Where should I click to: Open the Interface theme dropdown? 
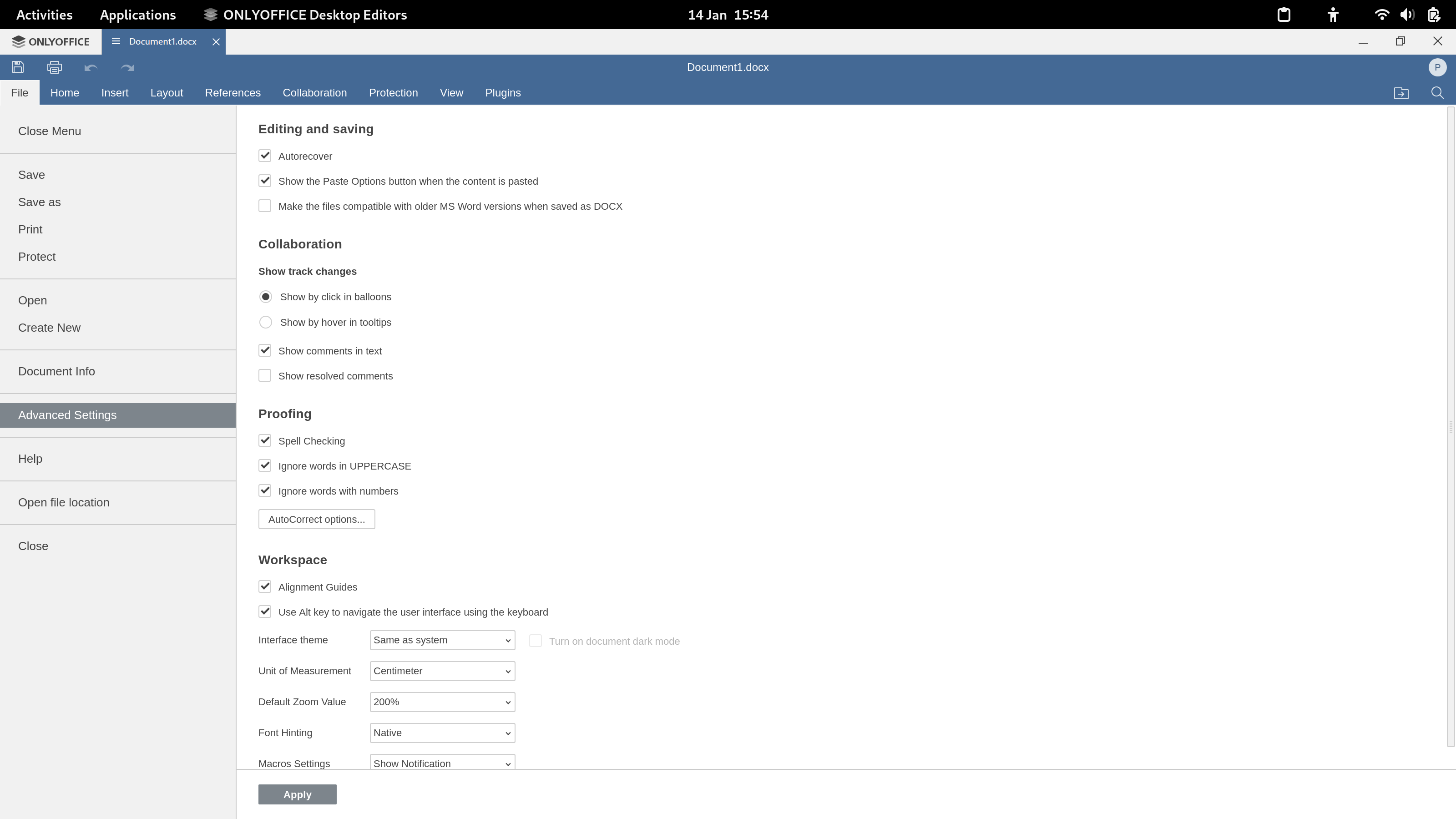pos(442,640)
